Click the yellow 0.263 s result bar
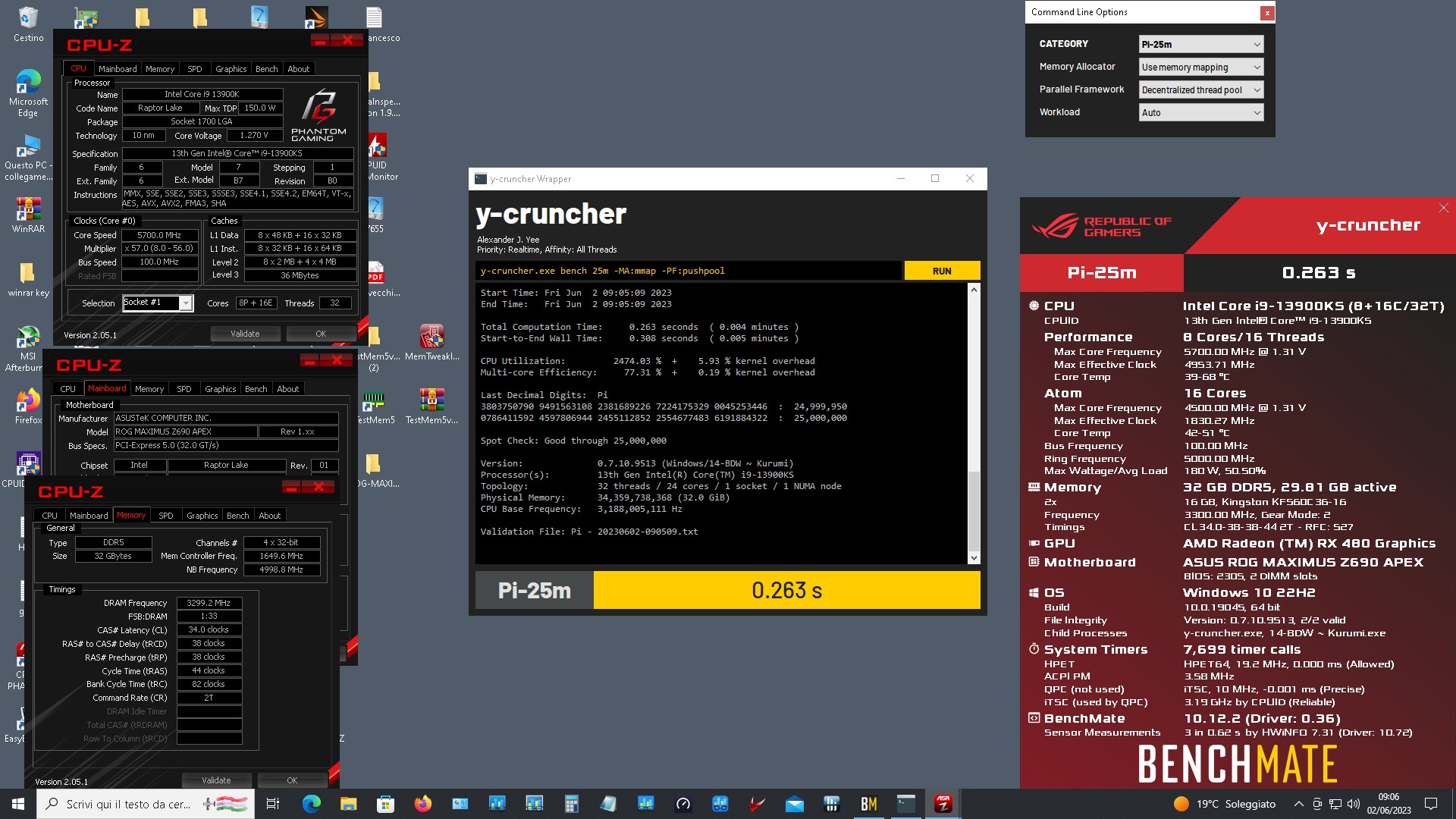Image resolution: width=1456 pixels, height=819 pixels. 786,590
